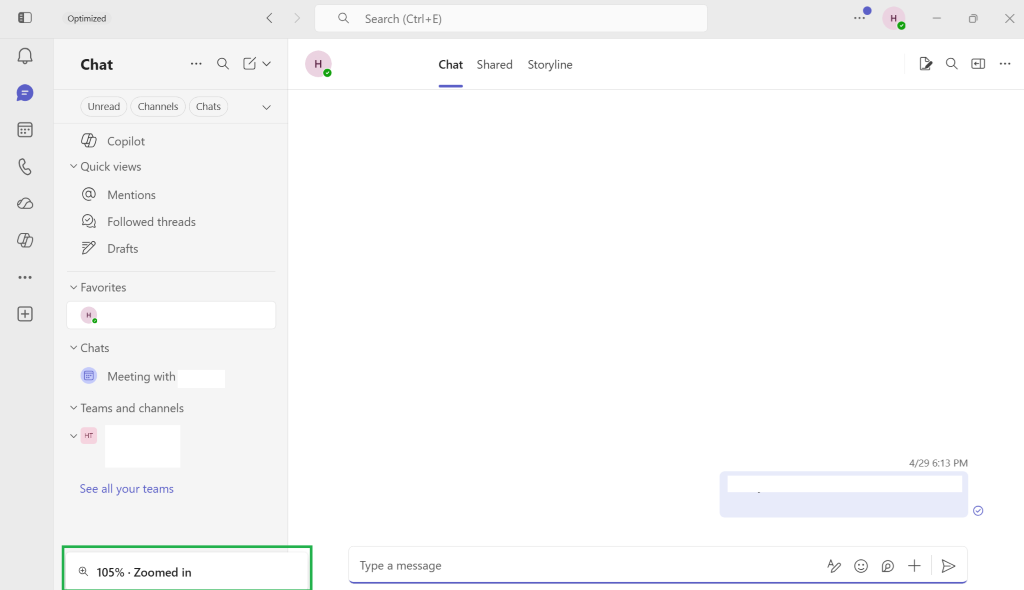This screenshot has height=590, width=1024.
Task: Open notes icon in chat header
Action: pos(925,63)
